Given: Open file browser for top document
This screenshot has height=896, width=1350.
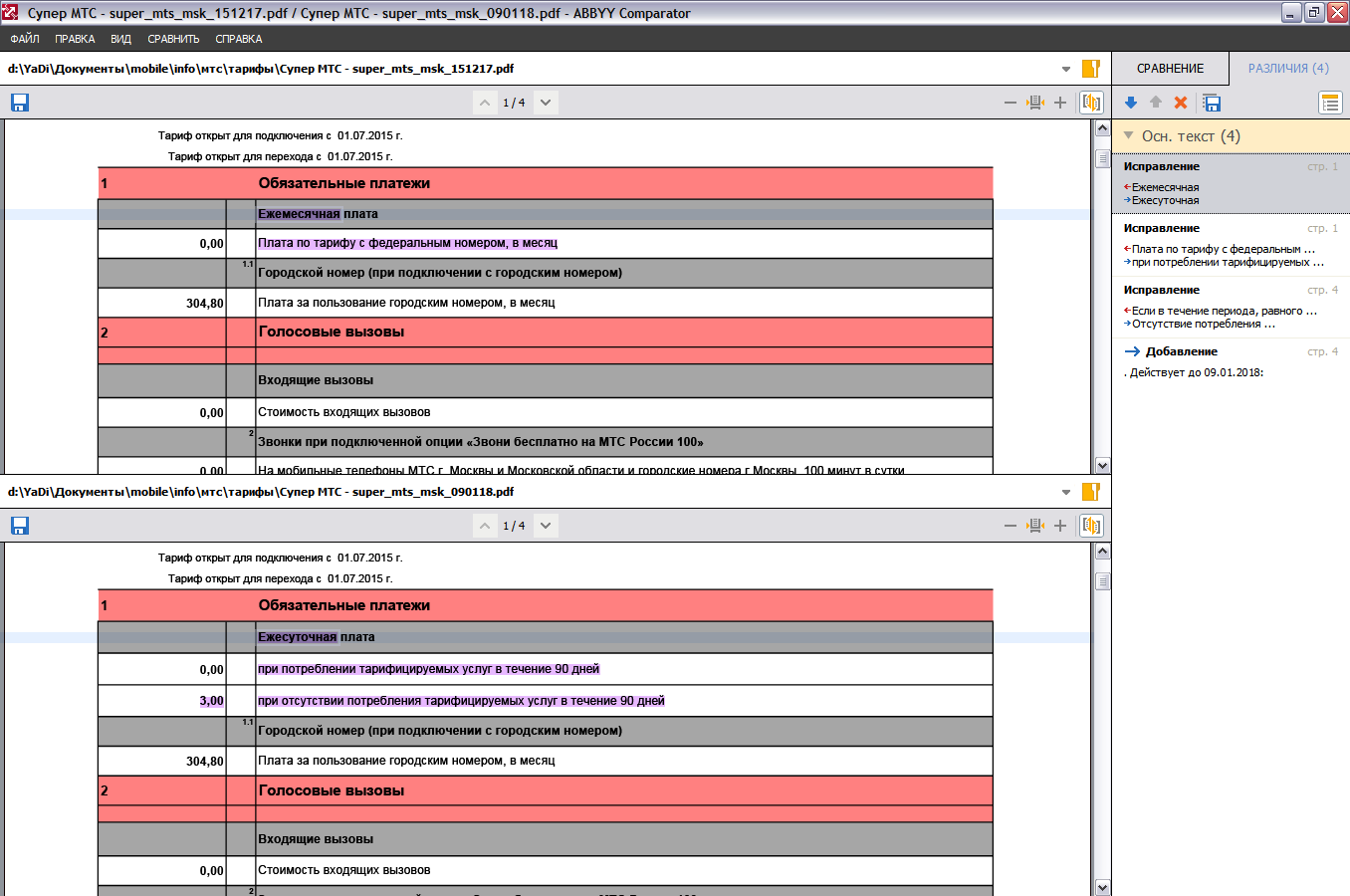Looking at the screenshot, I should click(x=1091, y=69).
